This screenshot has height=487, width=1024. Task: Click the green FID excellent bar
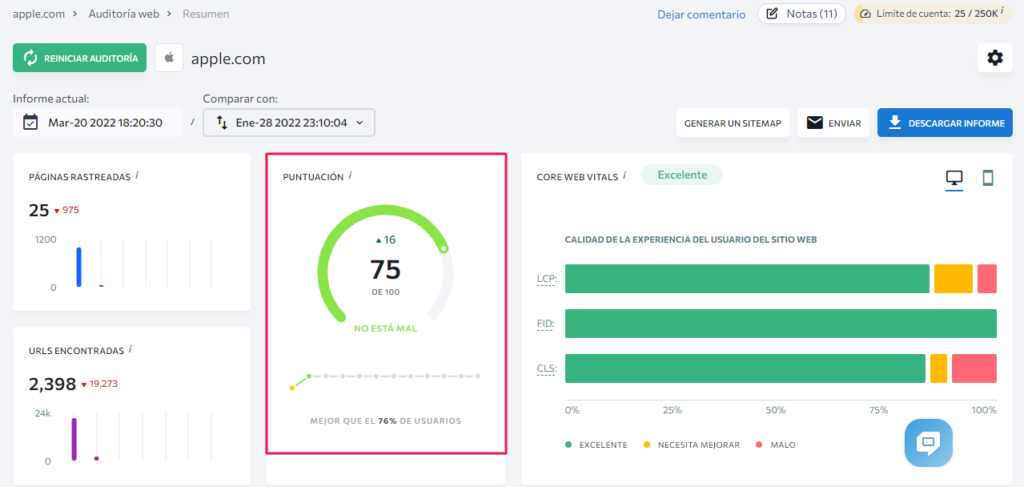pyautogui.click(x=780, y=324)
